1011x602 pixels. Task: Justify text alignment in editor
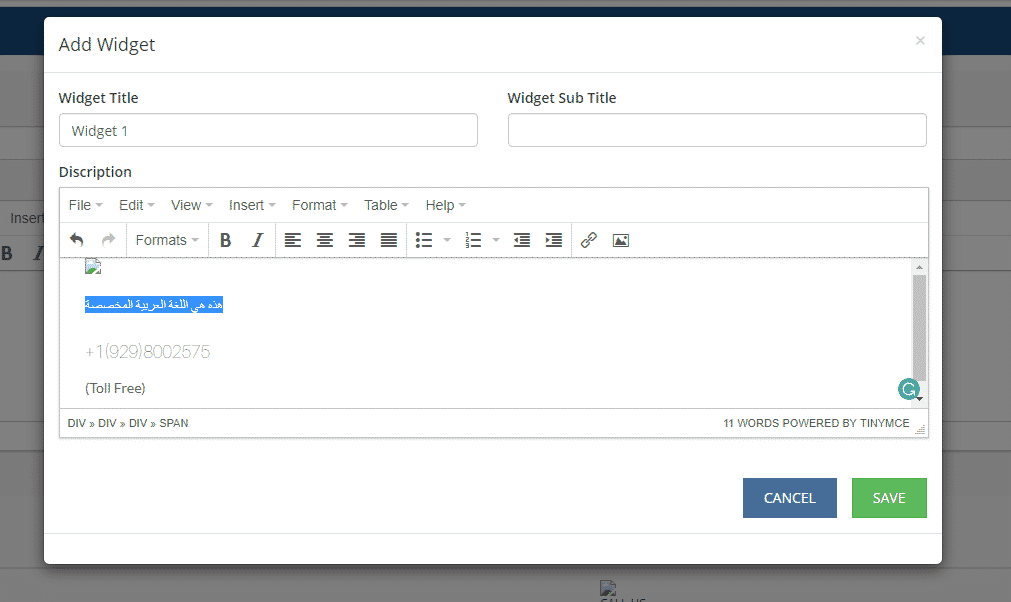[389, 240]
